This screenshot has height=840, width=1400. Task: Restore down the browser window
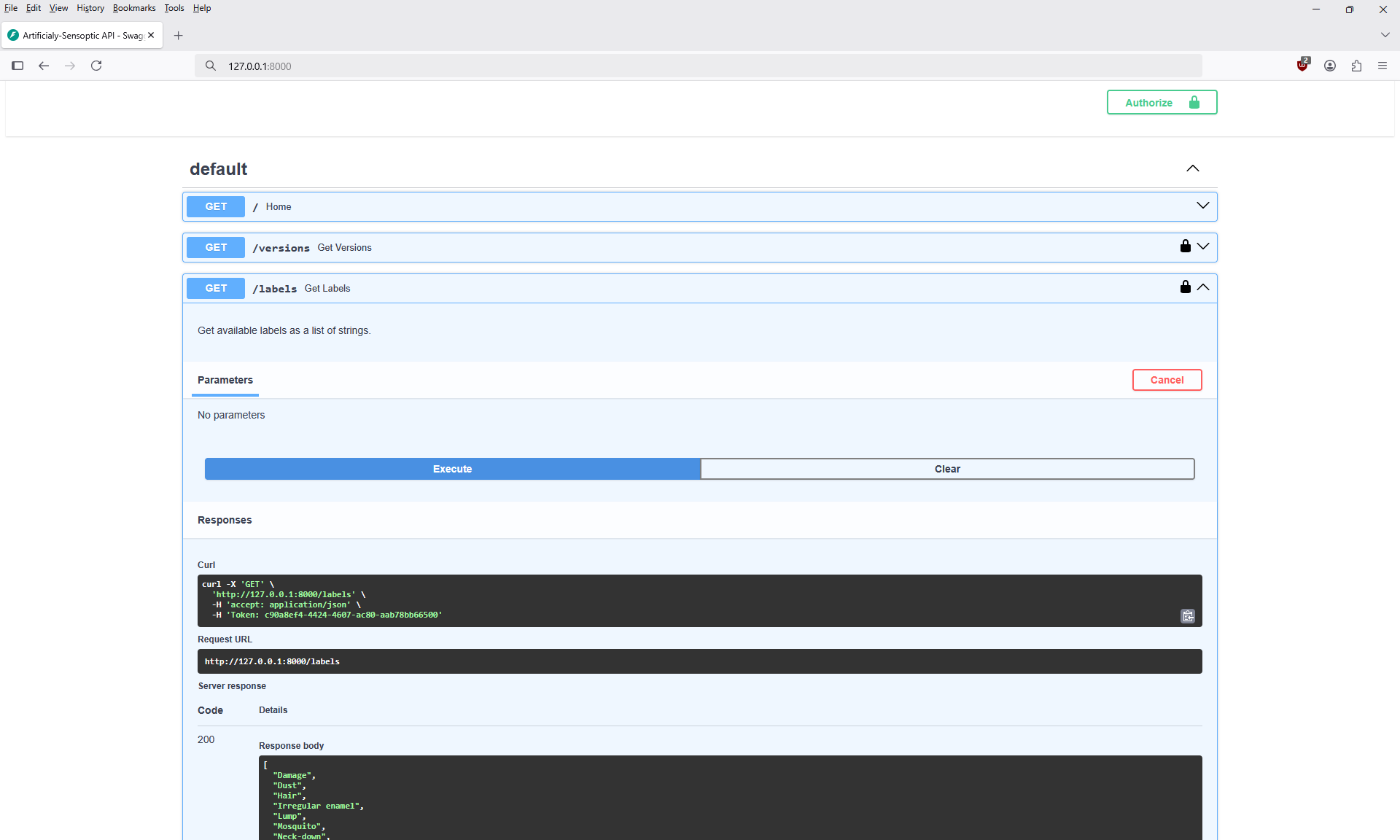(1350, 9)
